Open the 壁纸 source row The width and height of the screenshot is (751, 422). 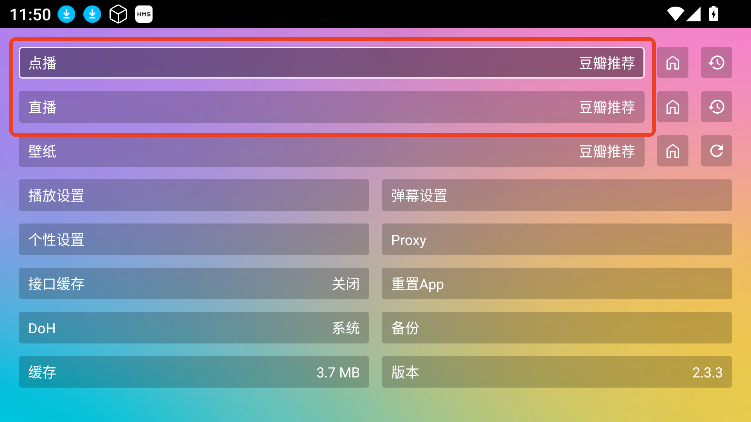coord(331,151)
